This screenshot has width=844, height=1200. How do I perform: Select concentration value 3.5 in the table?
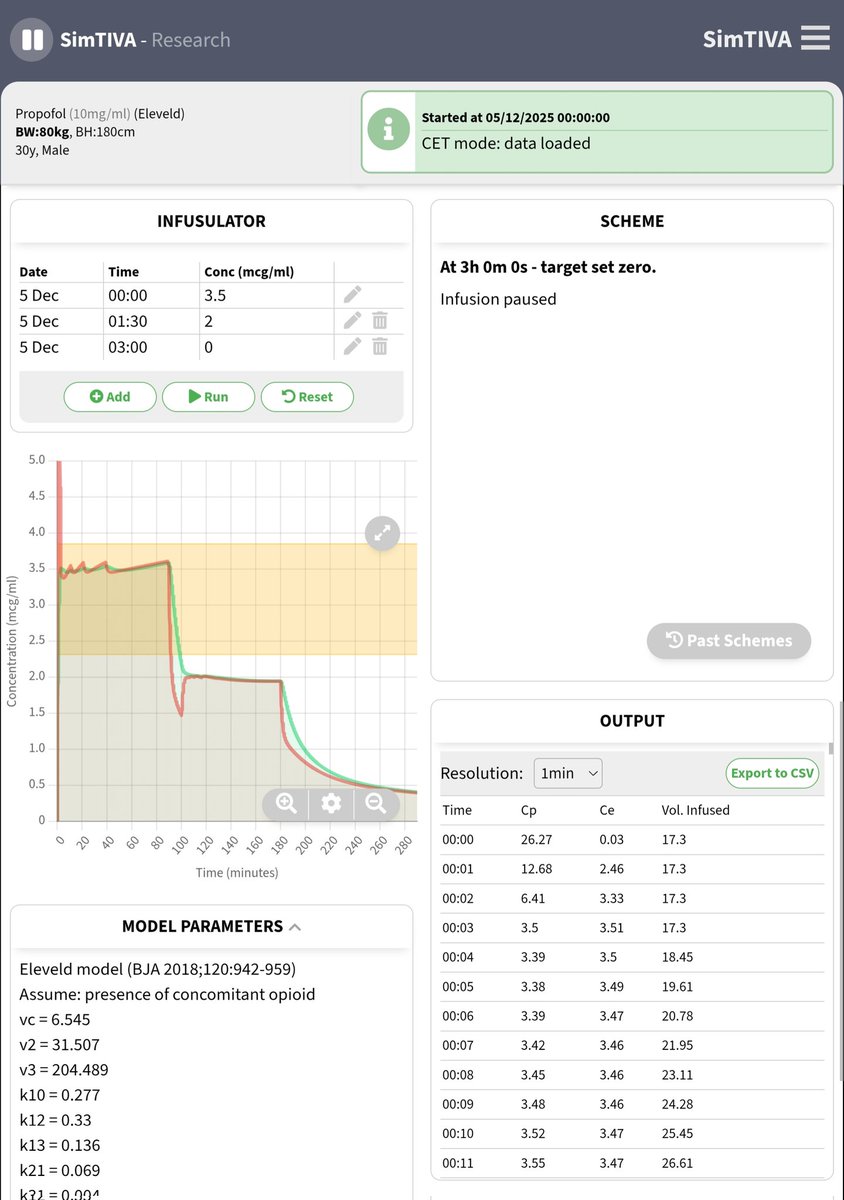coord(215,295)
